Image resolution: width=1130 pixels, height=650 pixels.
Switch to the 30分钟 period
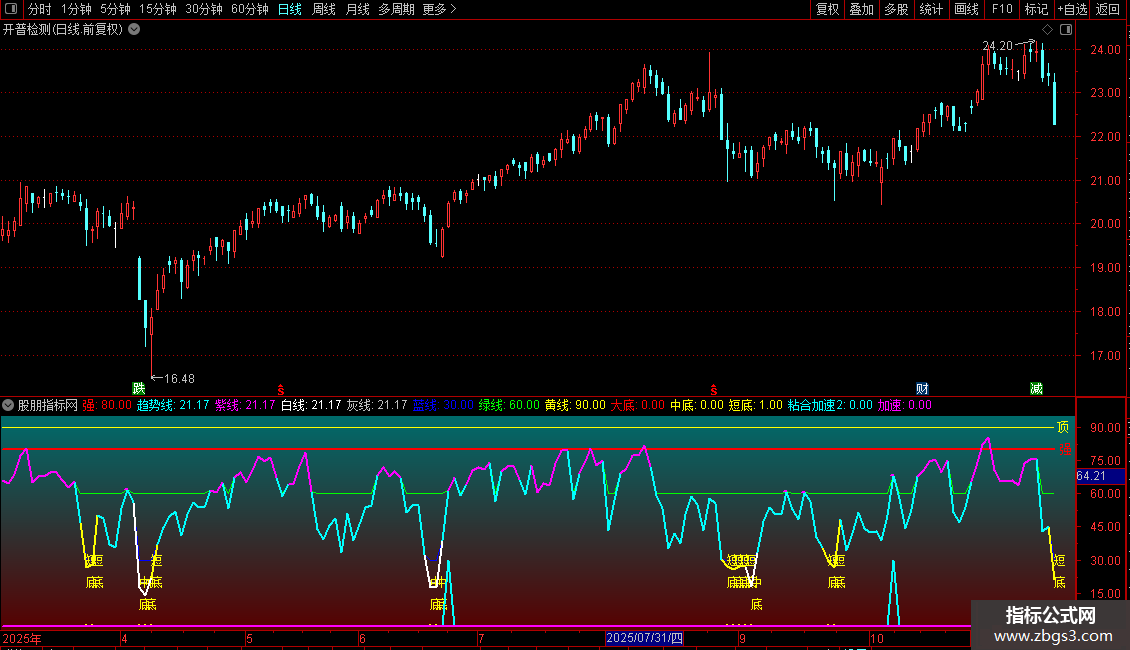(203, 9)
